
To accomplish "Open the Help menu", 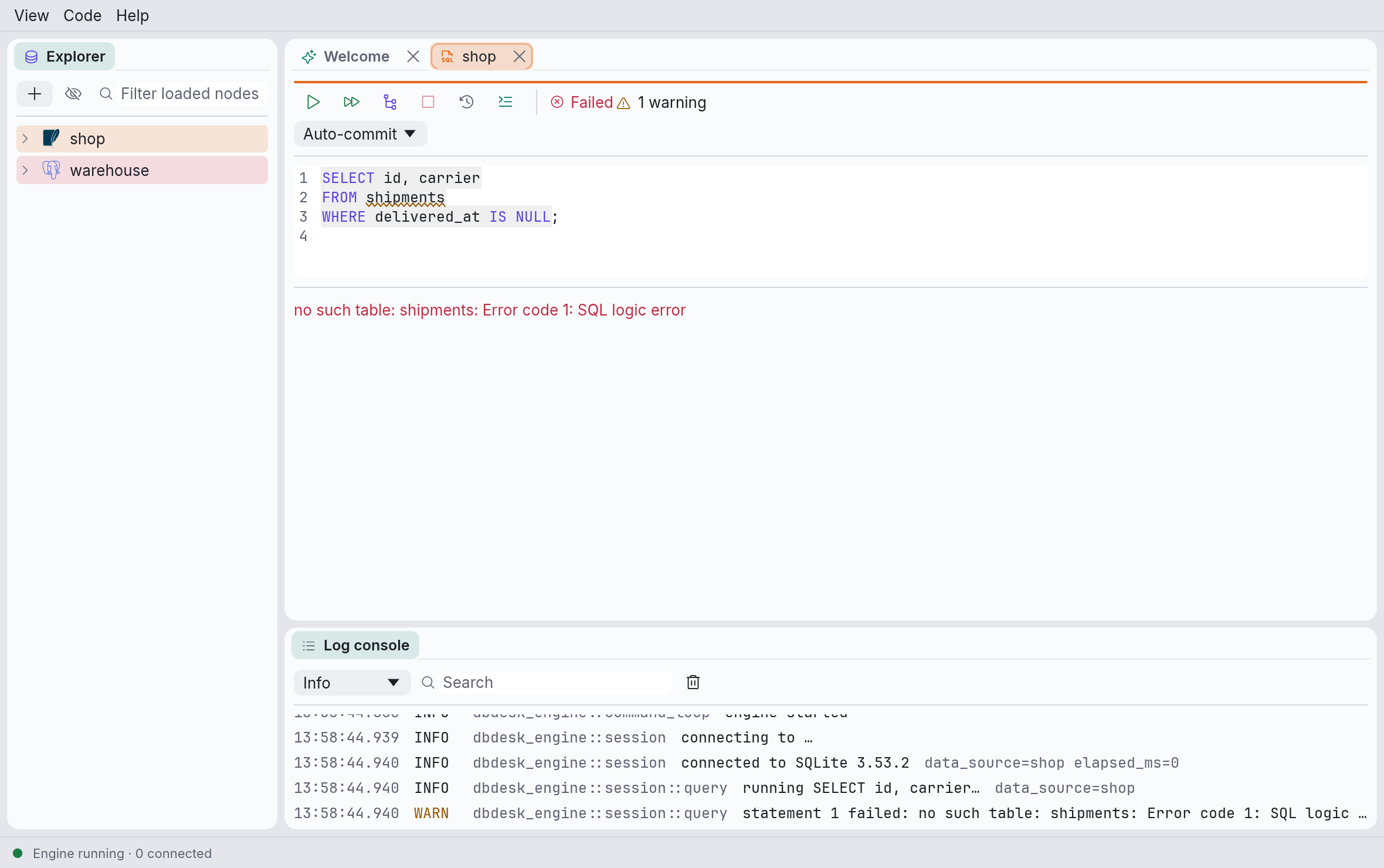I will 133,15.
